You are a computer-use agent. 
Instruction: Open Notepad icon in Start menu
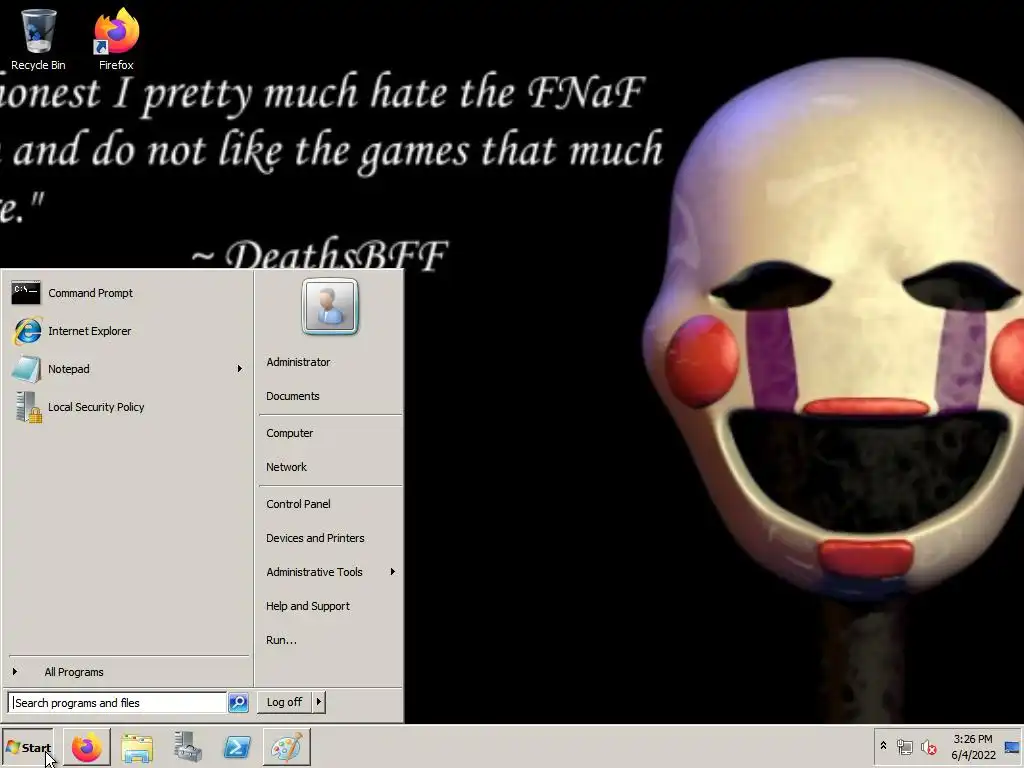pos(26,369)
